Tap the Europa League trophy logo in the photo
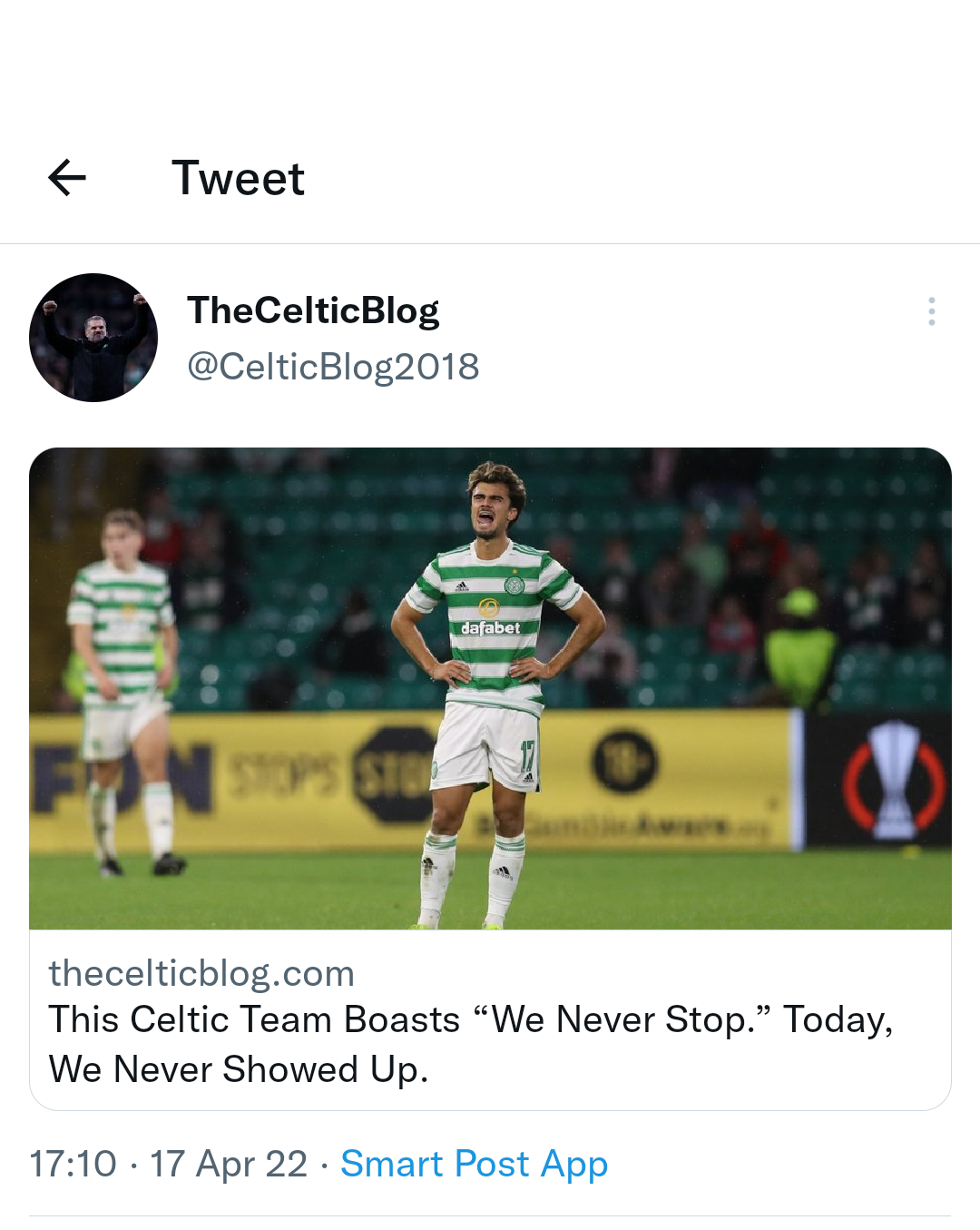Viewport: 980px width, 1230px height. tap(894, 780)
